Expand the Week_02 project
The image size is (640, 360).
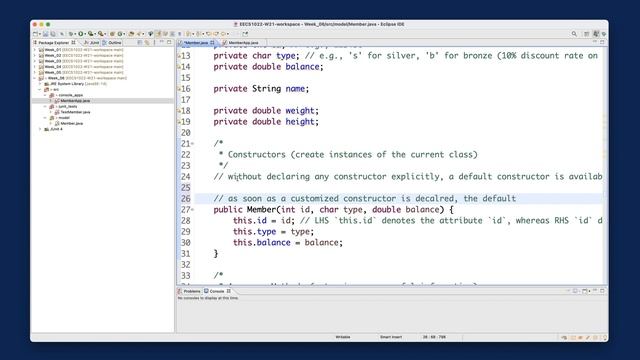click(35, 56)
